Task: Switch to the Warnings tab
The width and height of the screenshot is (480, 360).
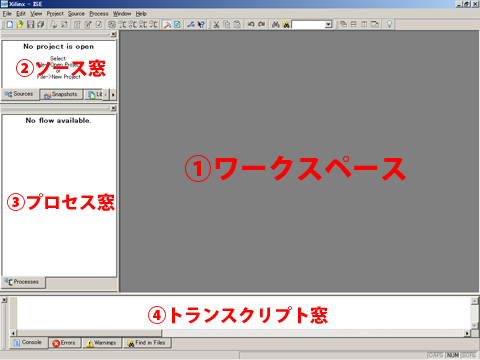Action: click(102, 343)
